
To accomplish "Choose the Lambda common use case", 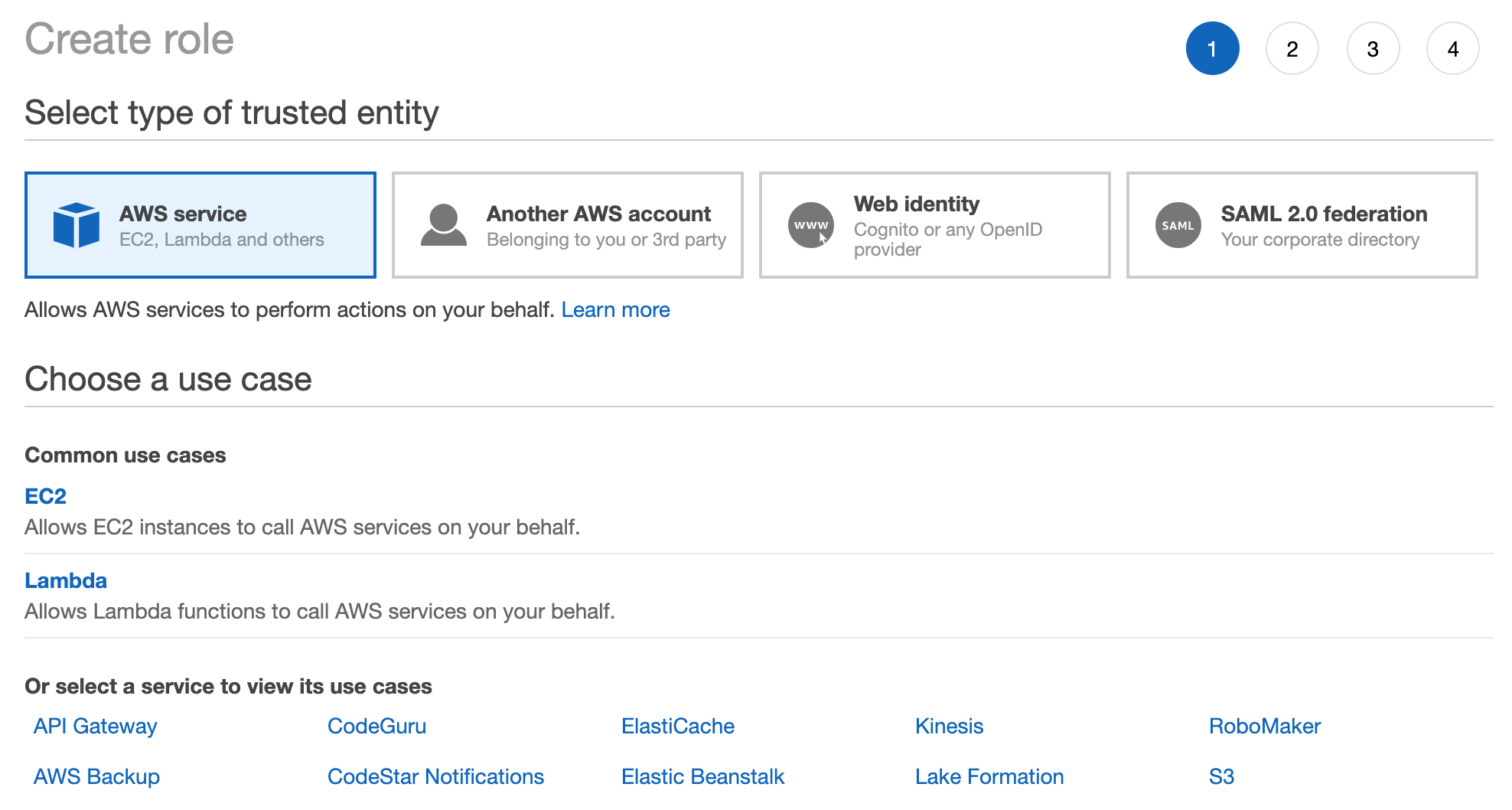I will click(x=66, y=580).
